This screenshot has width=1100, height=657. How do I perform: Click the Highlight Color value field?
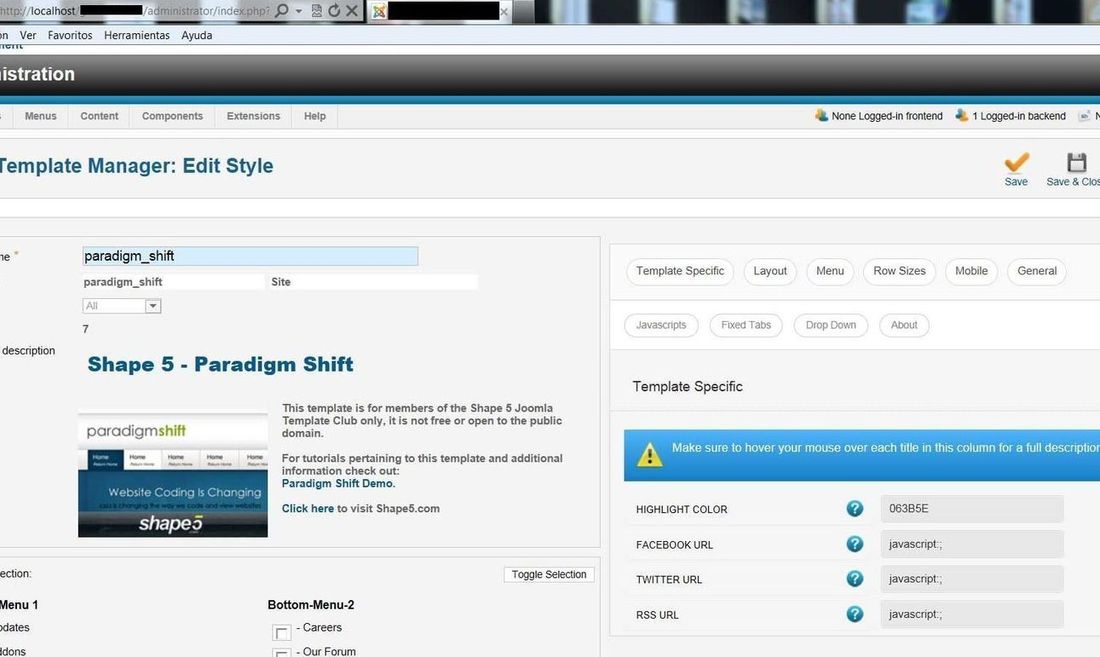click(x=972, y=508)
